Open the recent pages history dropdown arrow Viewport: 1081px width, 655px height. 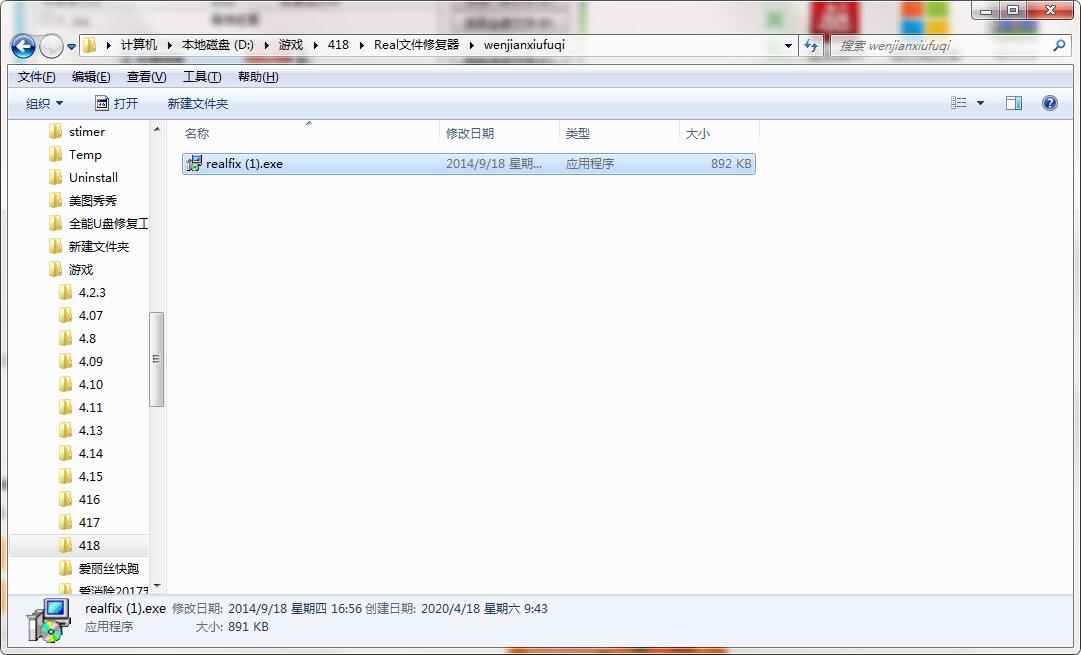point(72,47)
